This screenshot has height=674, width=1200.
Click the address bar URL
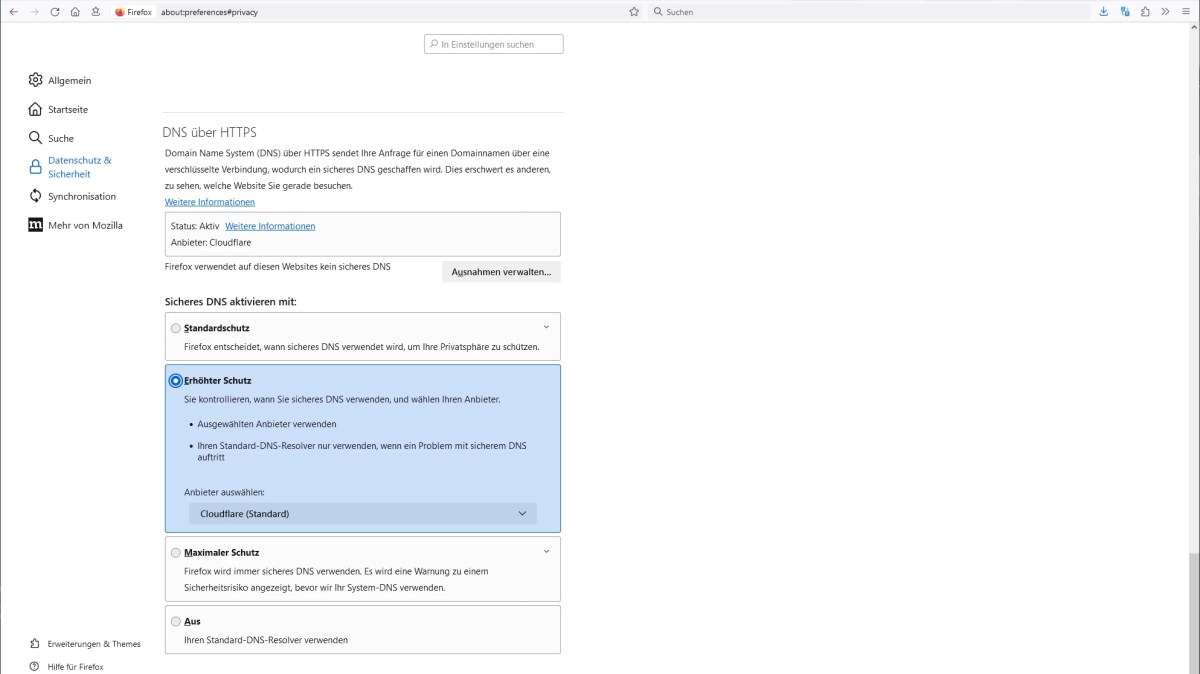(209, 12)
